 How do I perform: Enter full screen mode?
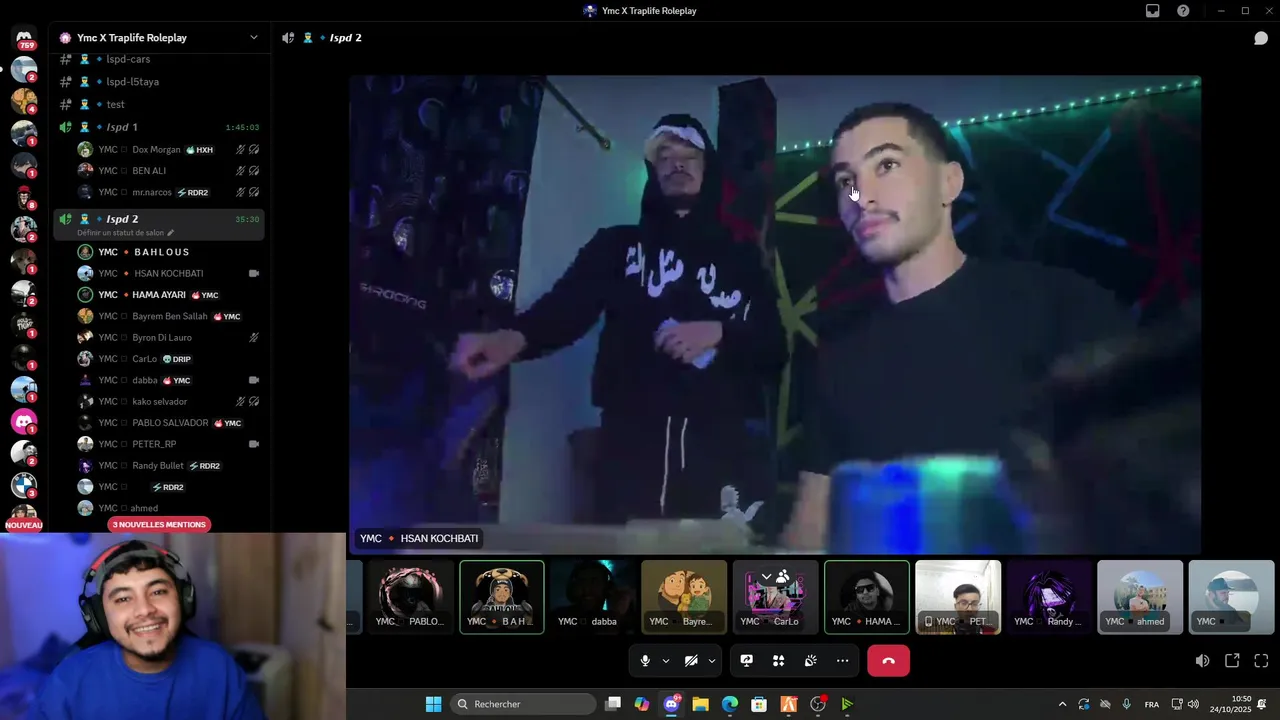[x=1261, y=661]
